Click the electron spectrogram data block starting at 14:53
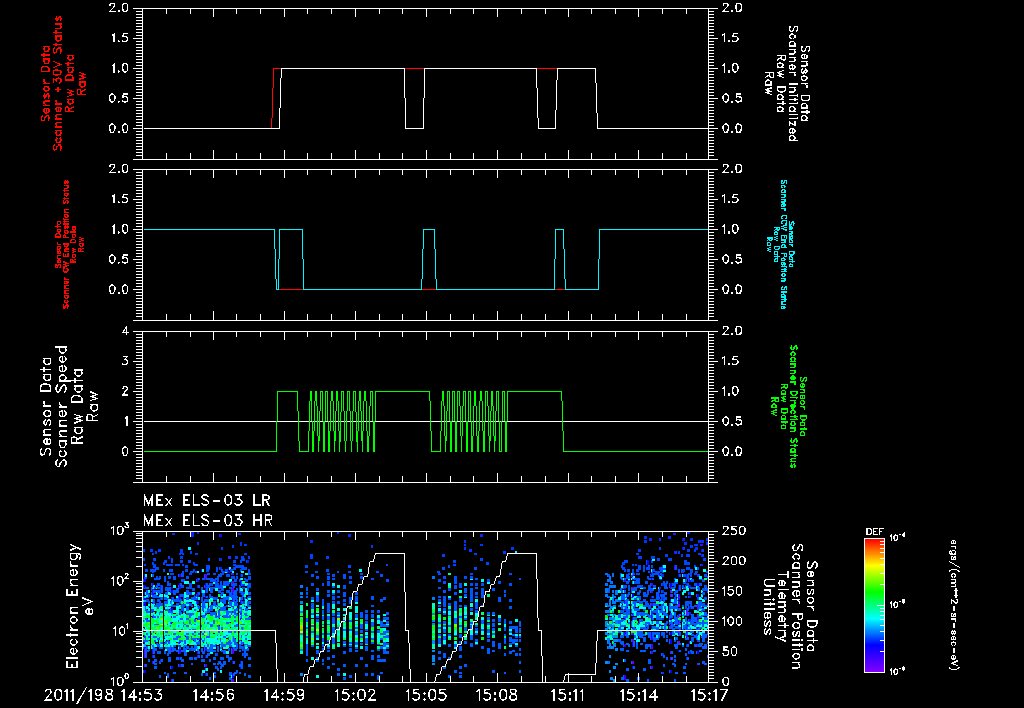The image size is (1024, 708). point(197,606)
